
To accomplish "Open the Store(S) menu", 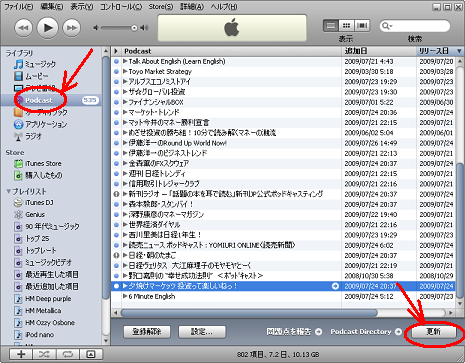I will (x=161, y=6).
